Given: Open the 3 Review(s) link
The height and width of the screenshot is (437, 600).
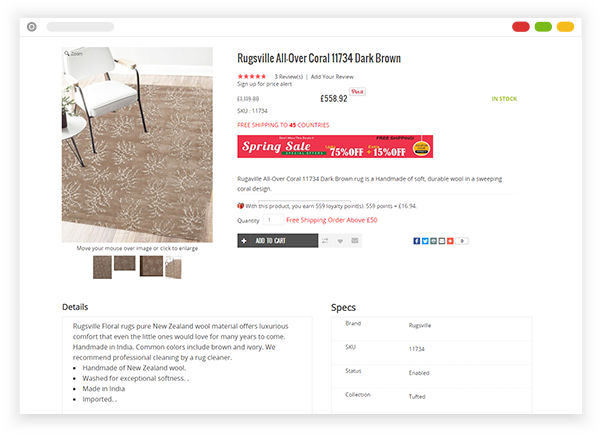Looking at the screenshot, I should [289, 77].
